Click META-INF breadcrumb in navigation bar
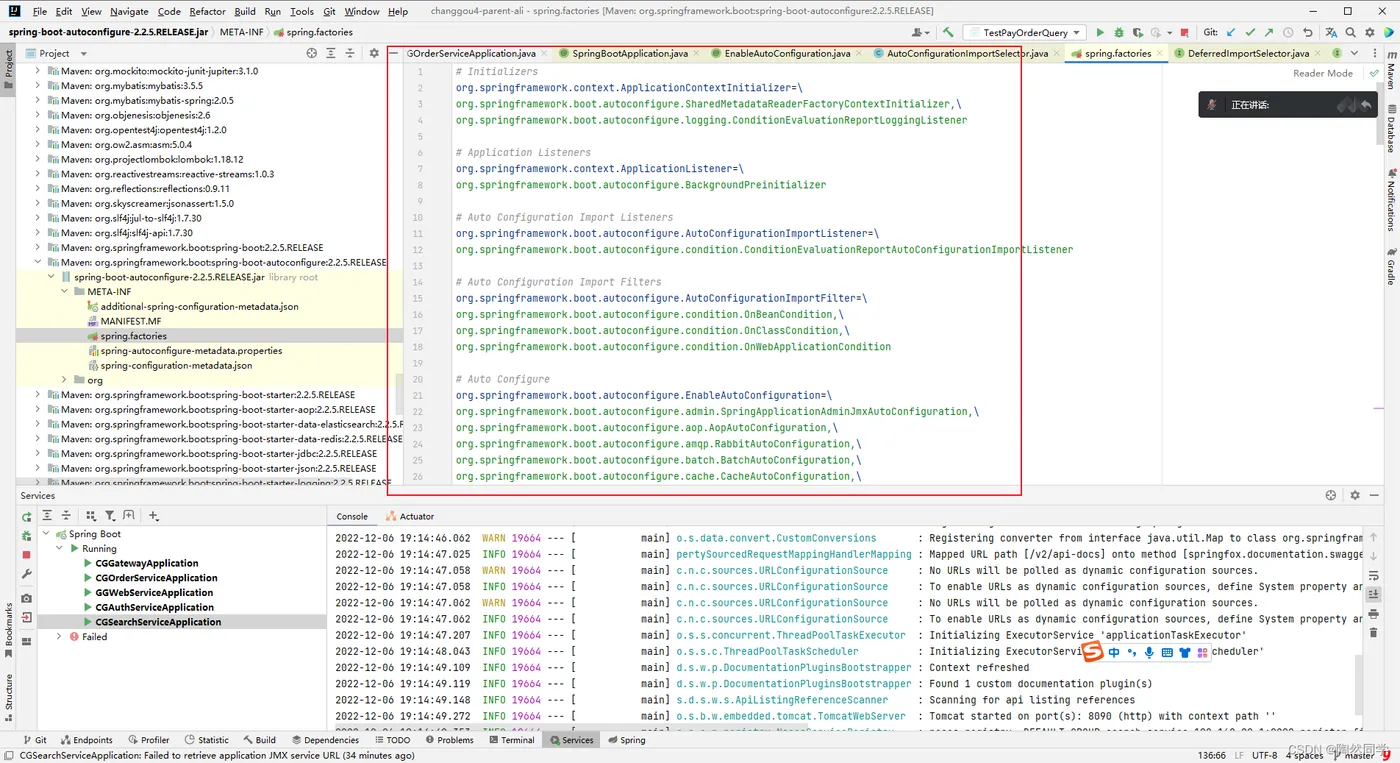 coord(243,32)
